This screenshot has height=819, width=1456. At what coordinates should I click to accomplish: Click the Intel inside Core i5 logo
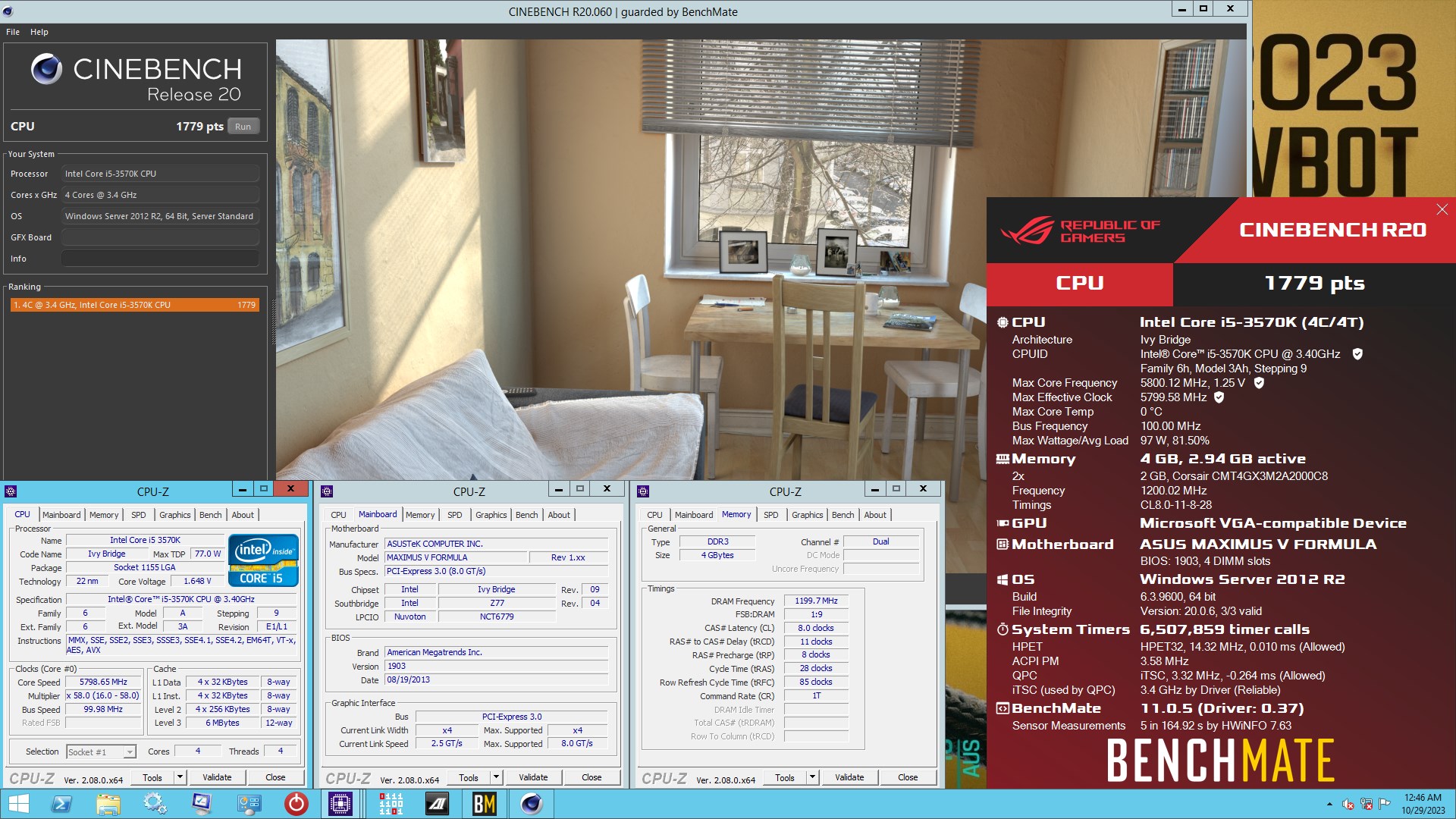pyautogui.click(x=263, y=560)
